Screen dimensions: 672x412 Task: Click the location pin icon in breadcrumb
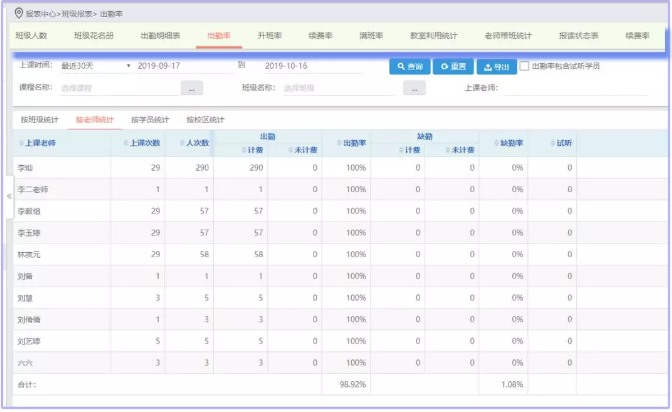coord(18,13)
